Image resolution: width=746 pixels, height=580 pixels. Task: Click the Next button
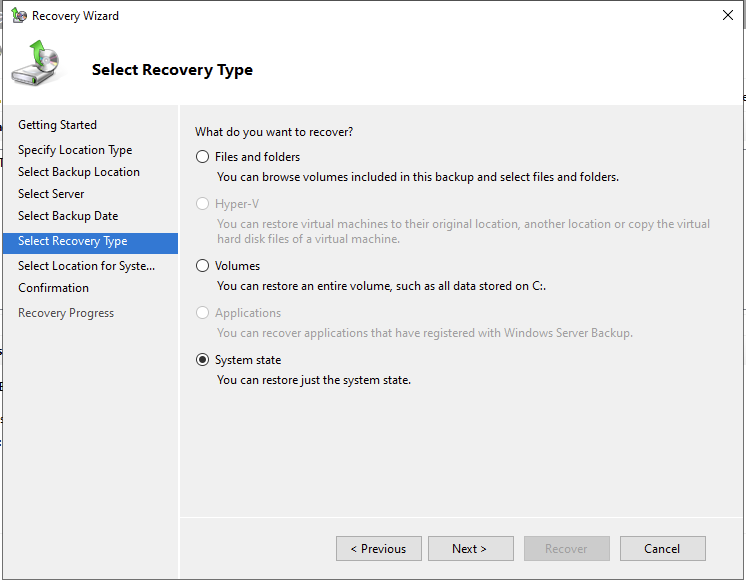pyautogui.click(x=471, y=549)
